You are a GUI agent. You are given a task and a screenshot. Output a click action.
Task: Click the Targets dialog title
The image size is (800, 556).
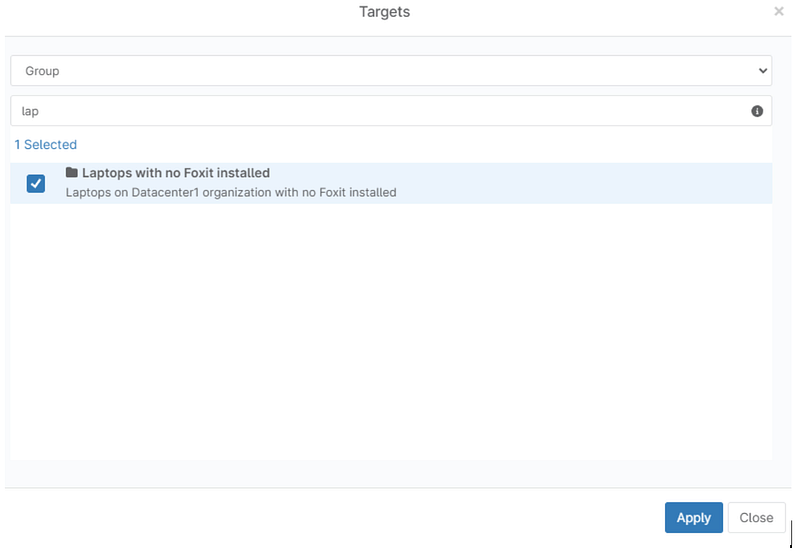(384, 12)
